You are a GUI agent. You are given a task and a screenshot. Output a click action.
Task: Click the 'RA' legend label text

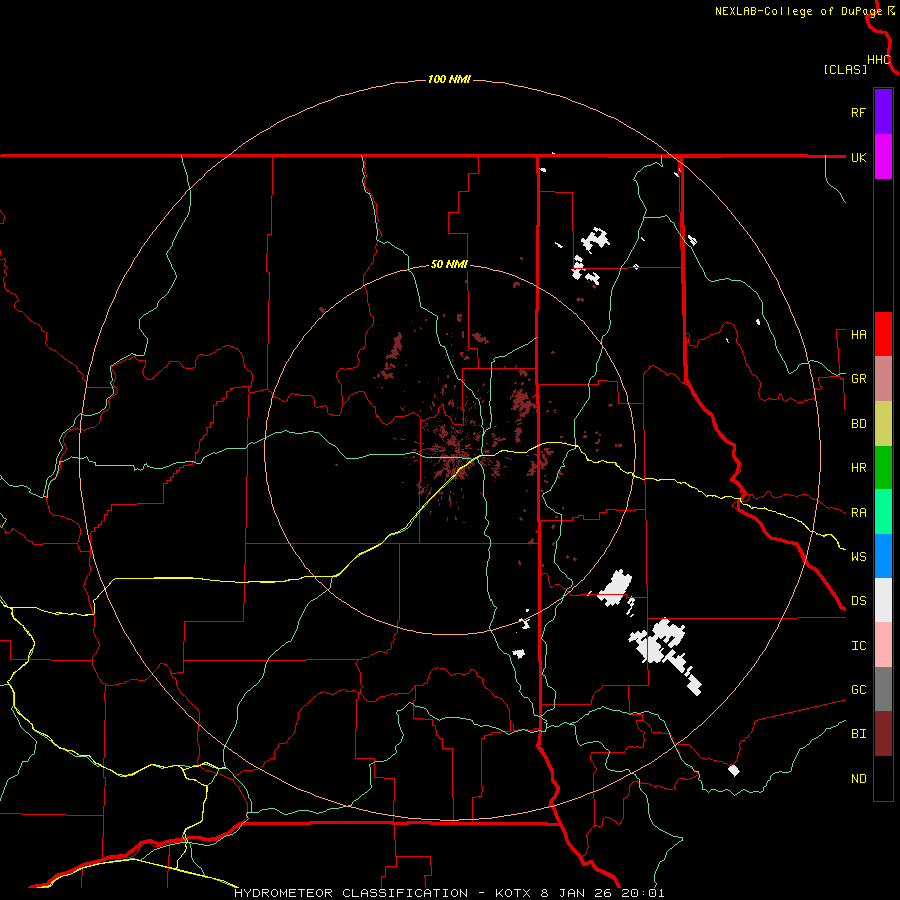(x=858, y=513)
